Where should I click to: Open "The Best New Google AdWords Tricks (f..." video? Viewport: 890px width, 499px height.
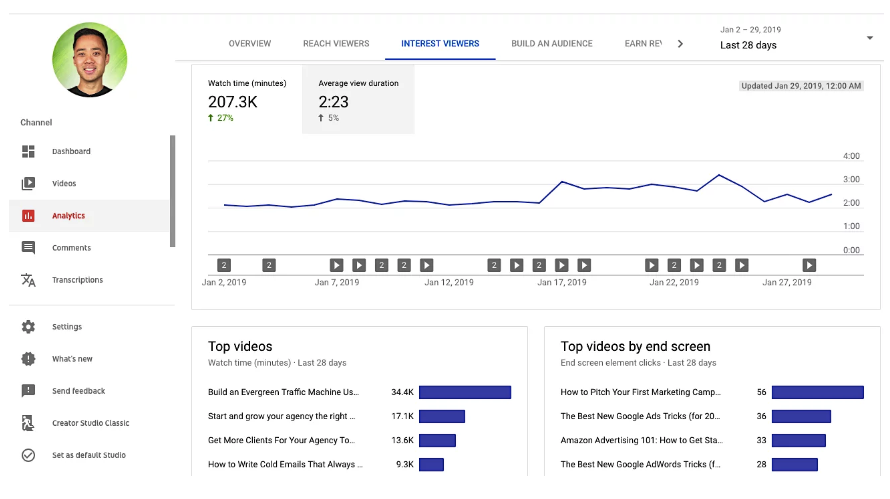click(x=640, y=464)
